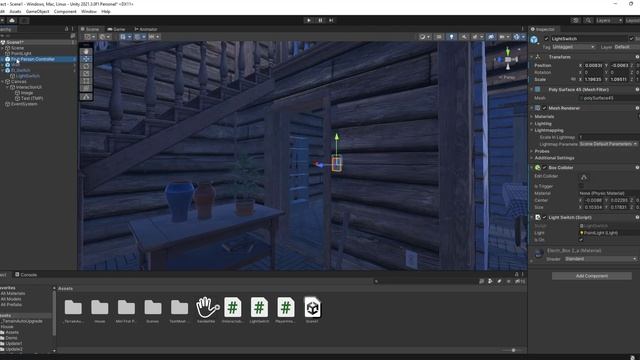The image size is (640, 360).
Task: Click the Add Component button
Action: [x=592, y=276]
